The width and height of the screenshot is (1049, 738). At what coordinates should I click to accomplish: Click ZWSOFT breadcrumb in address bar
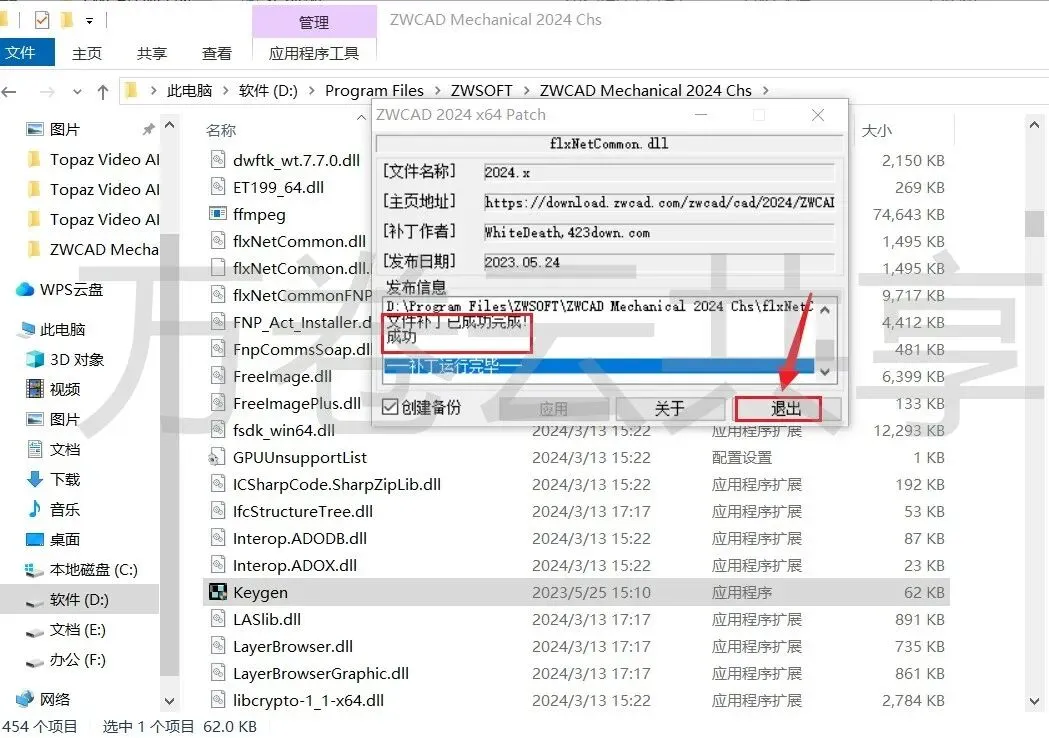click(x=482, y=90)
